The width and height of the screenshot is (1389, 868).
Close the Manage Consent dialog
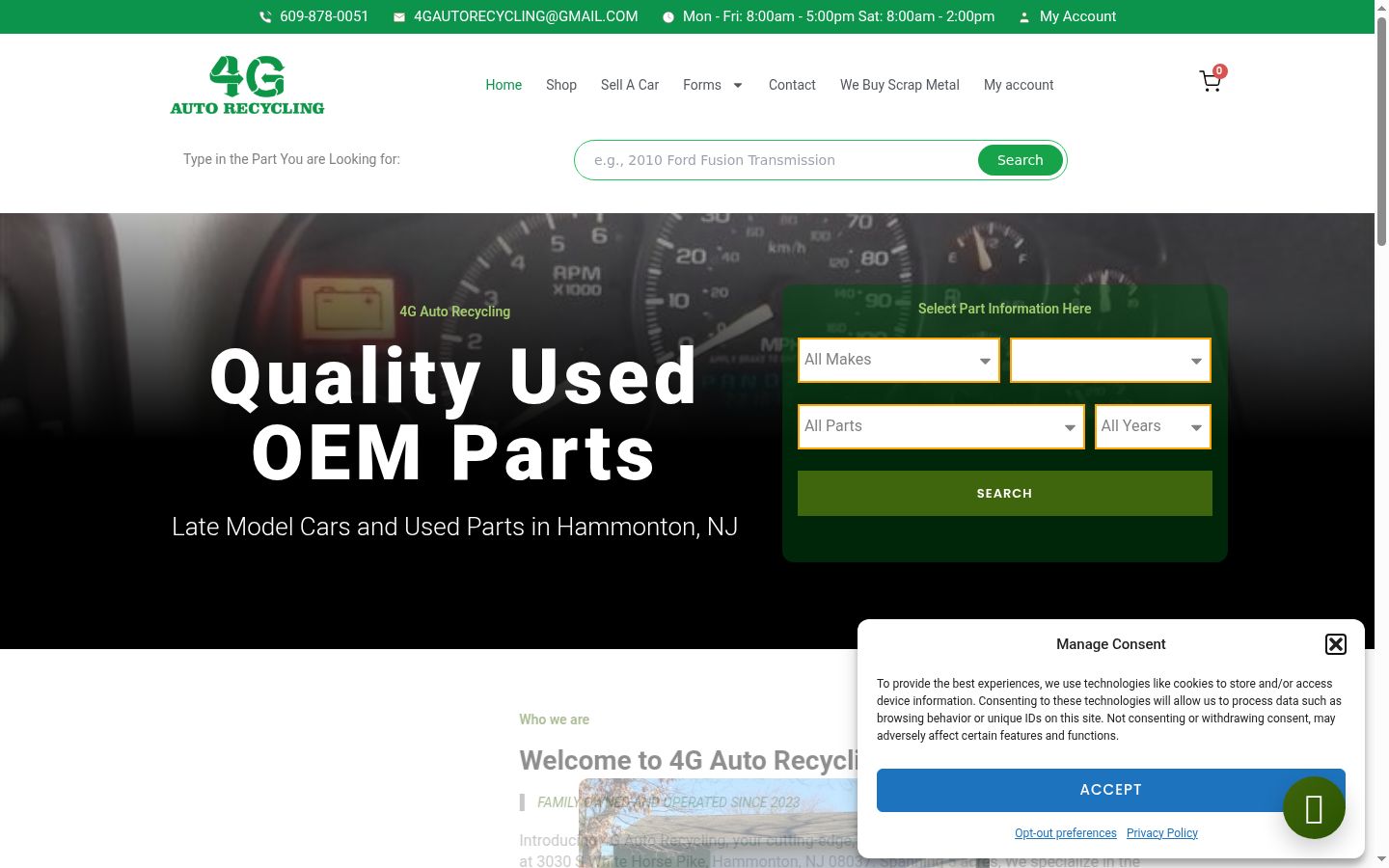(x=1336, y=644)
